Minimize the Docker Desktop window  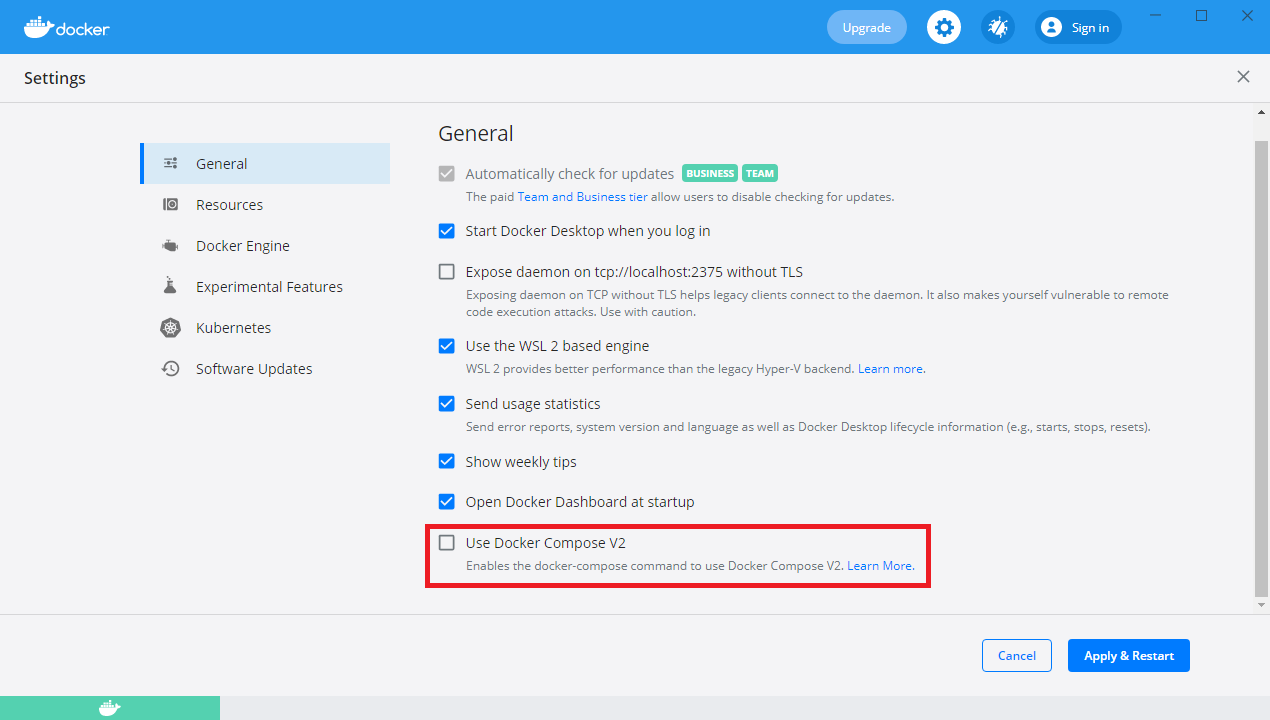pos(1155,15)
